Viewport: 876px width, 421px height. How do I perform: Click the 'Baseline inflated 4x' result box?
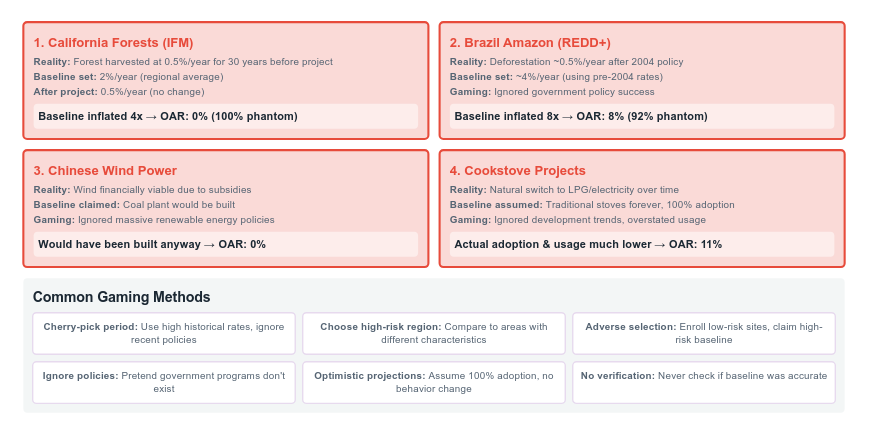226,117
